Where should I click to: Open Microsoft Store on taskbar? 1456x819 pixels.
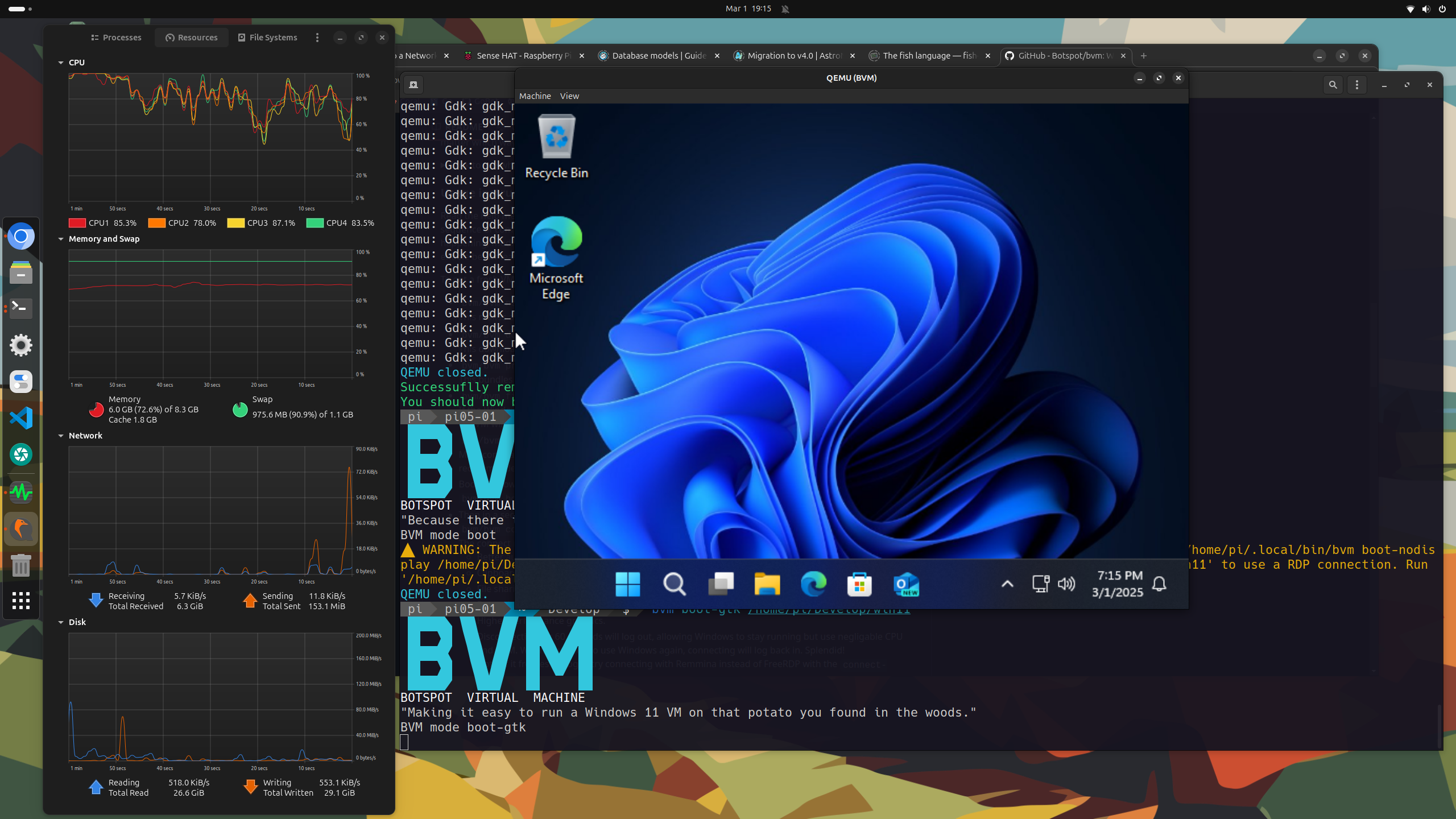[x=859, y=584]
